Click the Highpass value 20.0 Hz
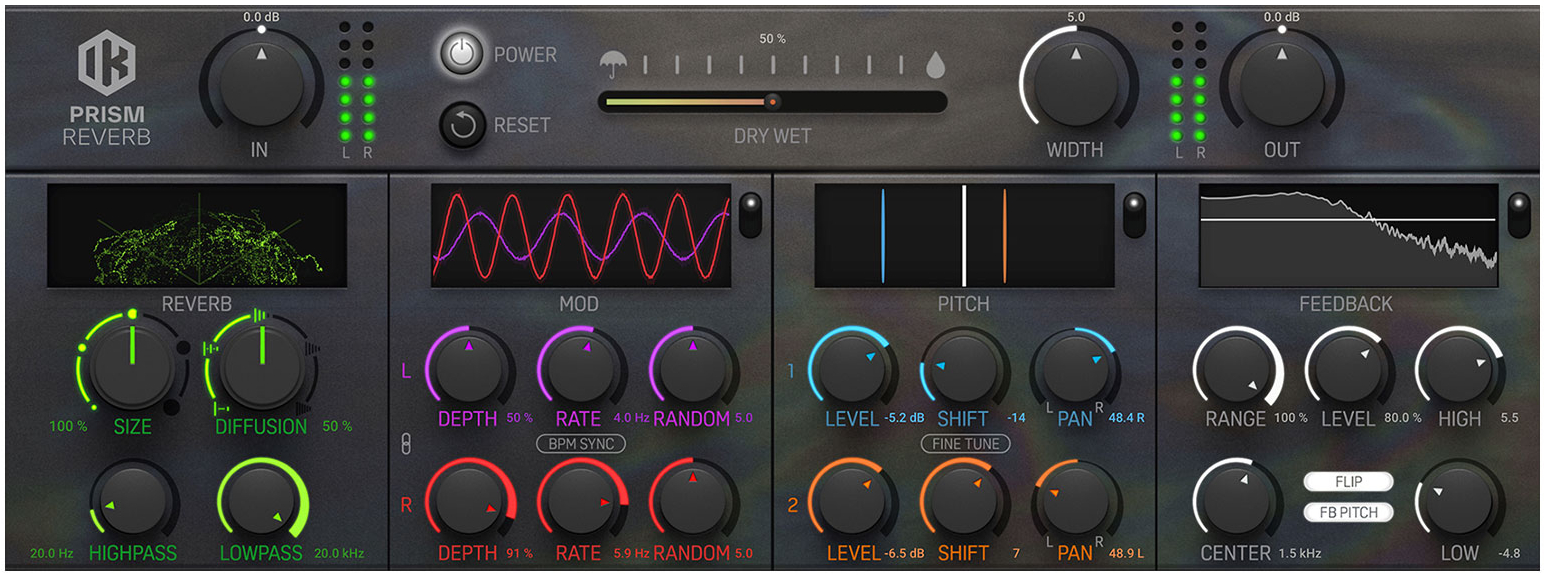1544x575 pixels. 51,553
